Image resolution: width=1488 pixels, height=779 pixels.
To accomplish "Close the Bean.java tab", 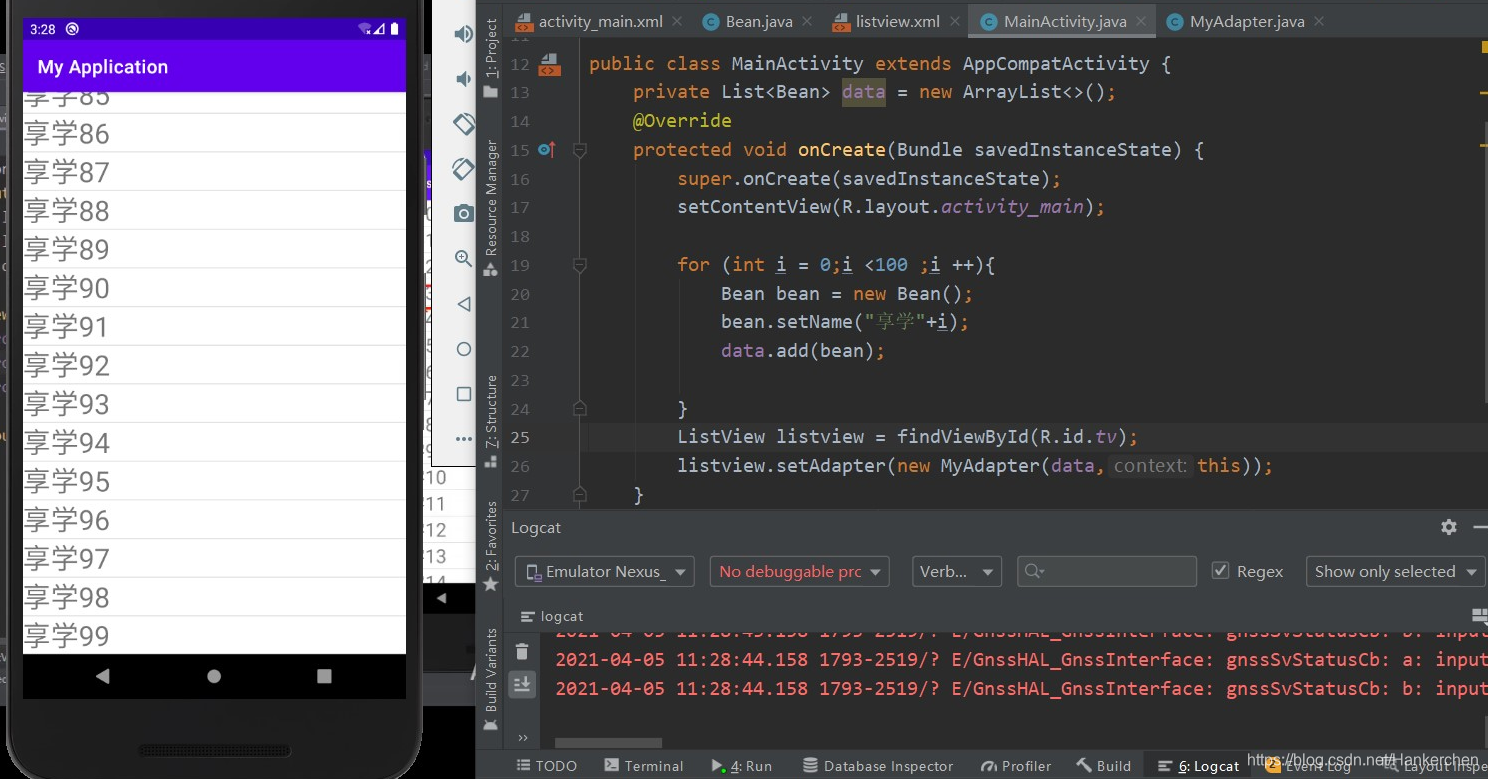I will [807, 21].
